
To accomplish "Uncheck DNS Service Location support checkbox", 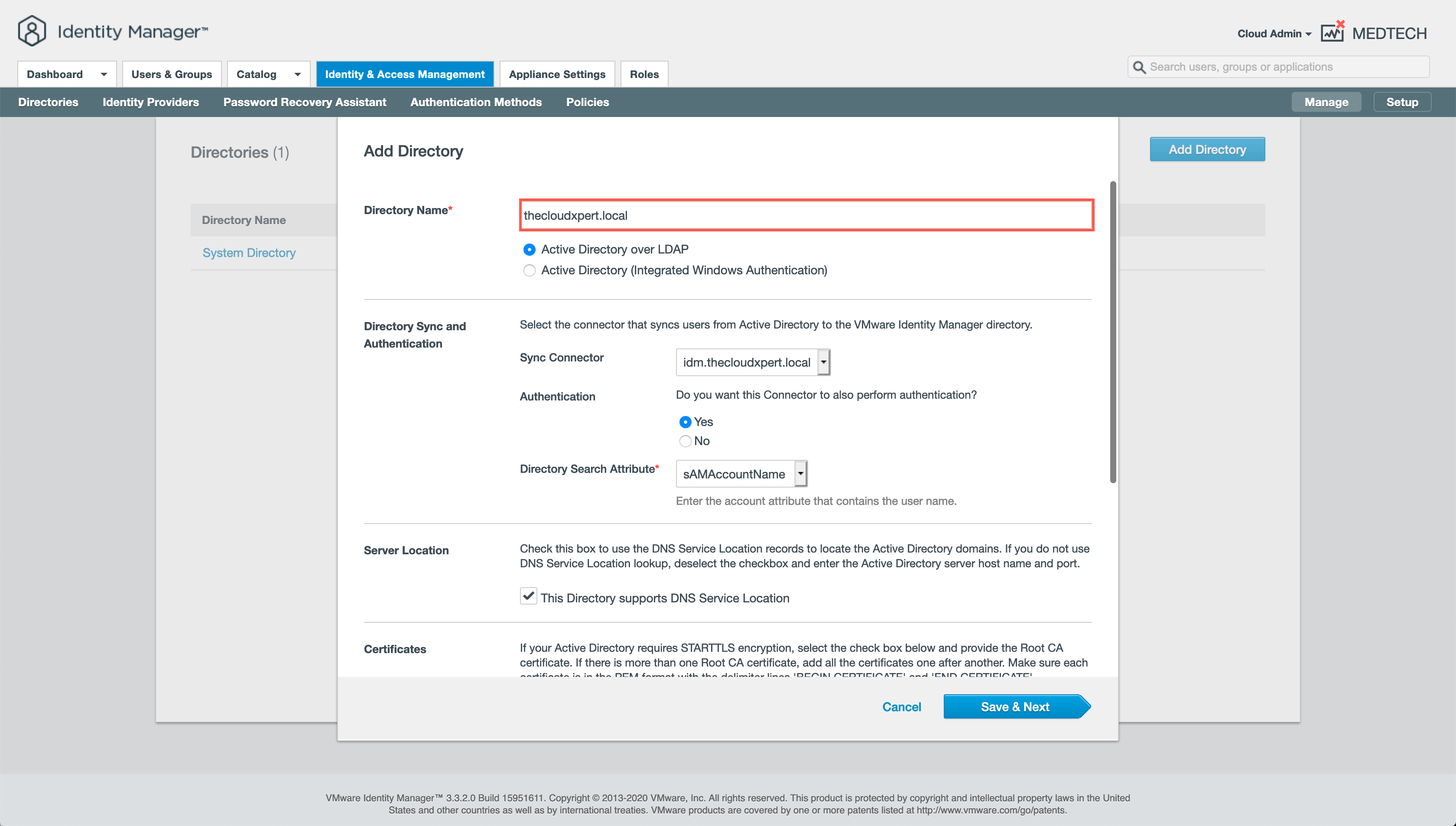I will click(x=528, y=596).
